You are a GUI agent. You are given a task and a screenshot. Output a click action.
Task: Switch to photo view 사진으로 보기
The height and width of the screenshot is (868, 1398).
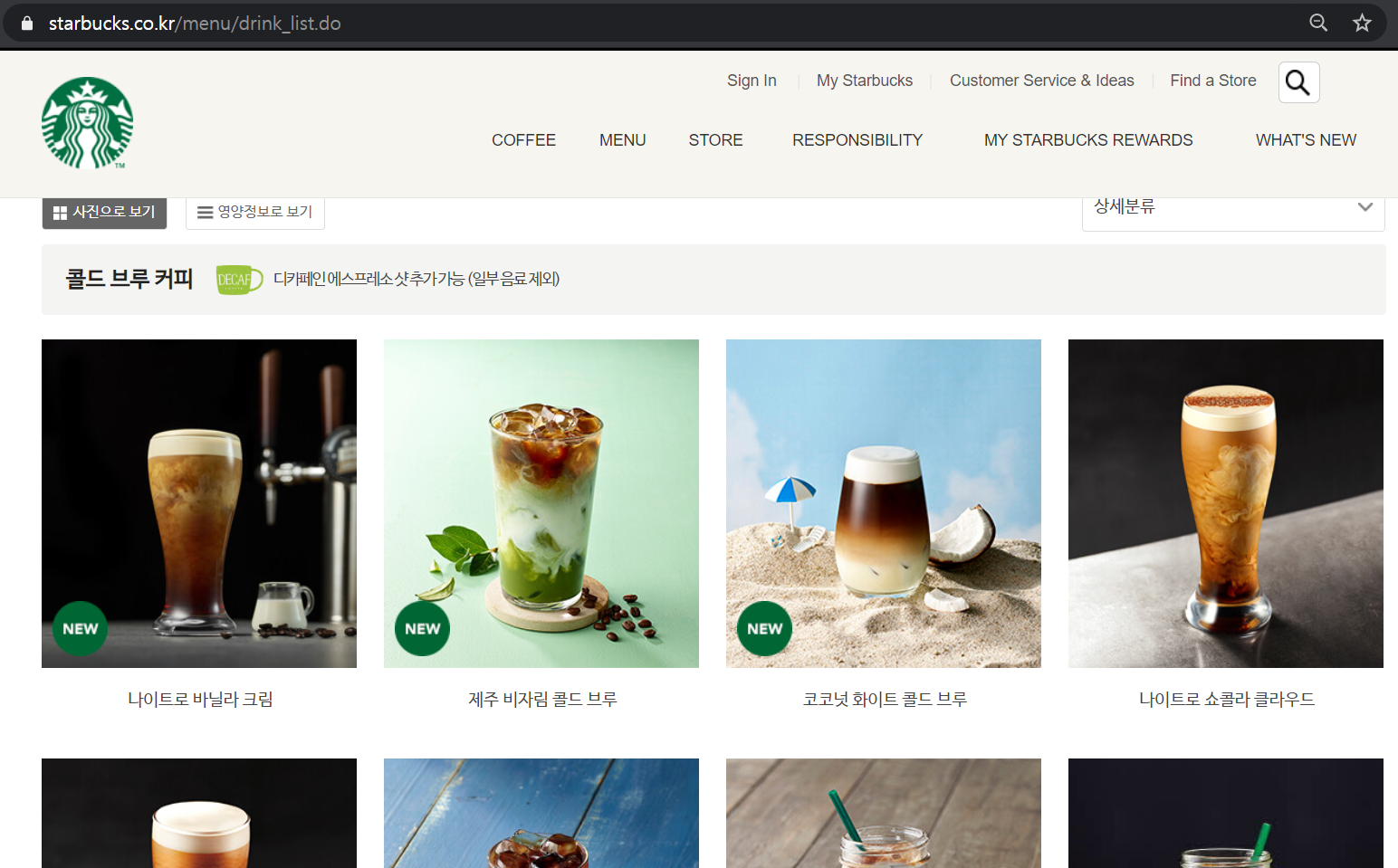pos(104,213)
